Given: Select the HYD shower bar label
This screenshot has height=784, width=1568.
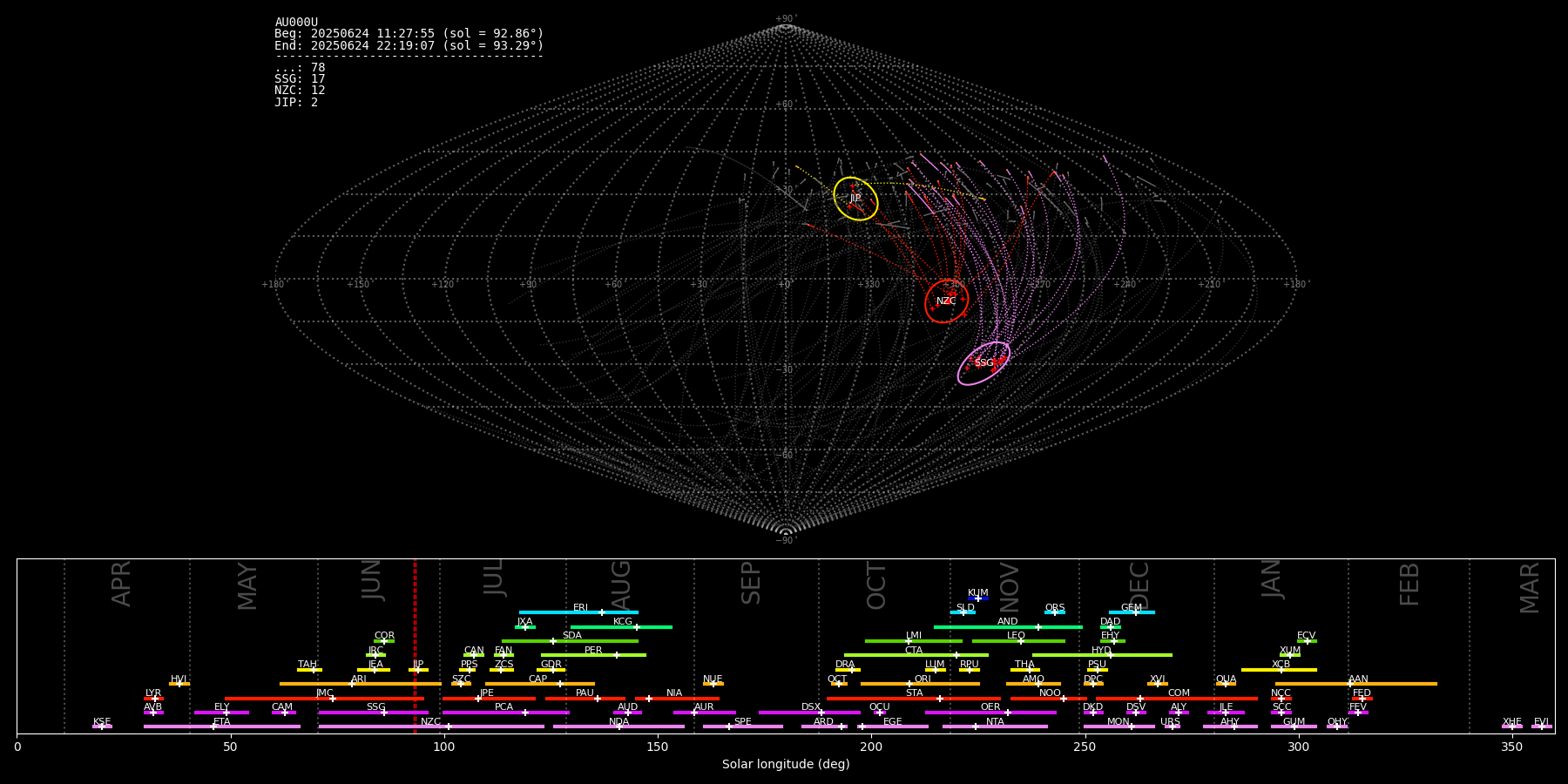Looking at the screenshot, I should pyautogui.click(x=1101, y=650).
